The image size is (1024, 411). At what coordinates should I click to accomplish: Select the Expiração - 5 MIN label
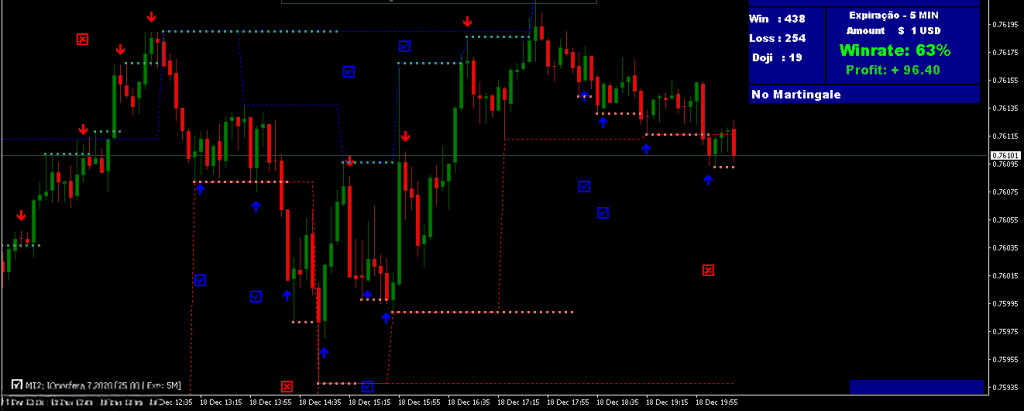pyautogui.click(x=894, y=15)
